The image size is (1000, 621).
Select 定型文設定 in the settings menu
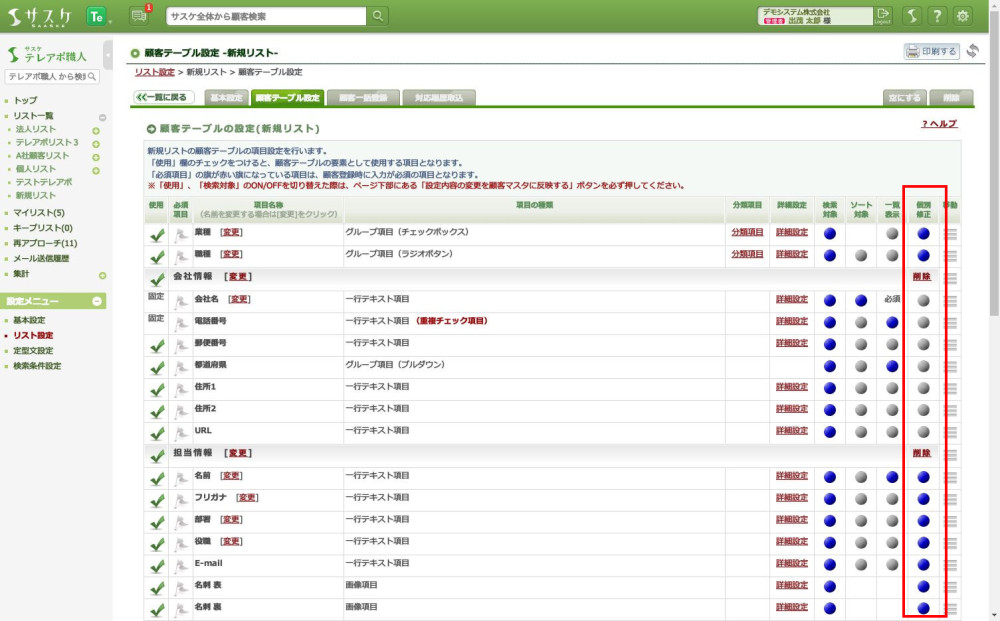click(x=34, y=351)
